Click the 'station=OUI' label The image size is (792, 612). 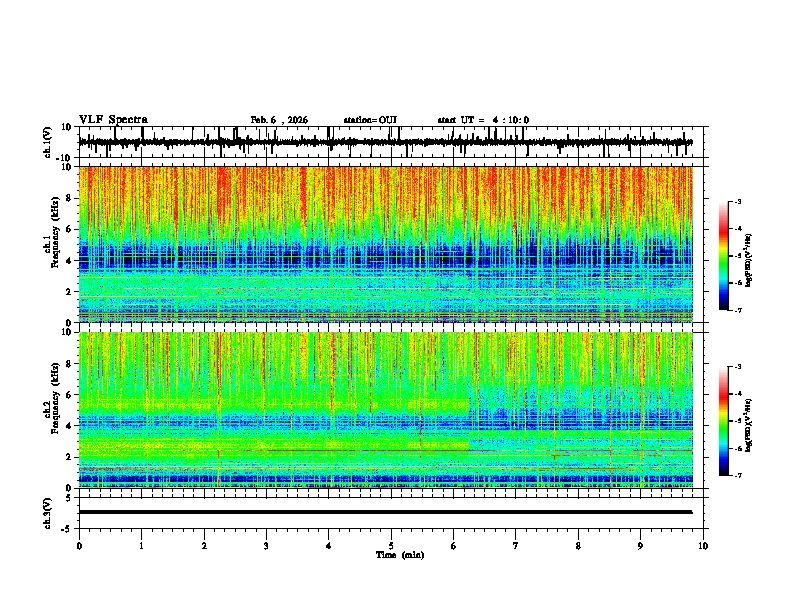(370, 120)
